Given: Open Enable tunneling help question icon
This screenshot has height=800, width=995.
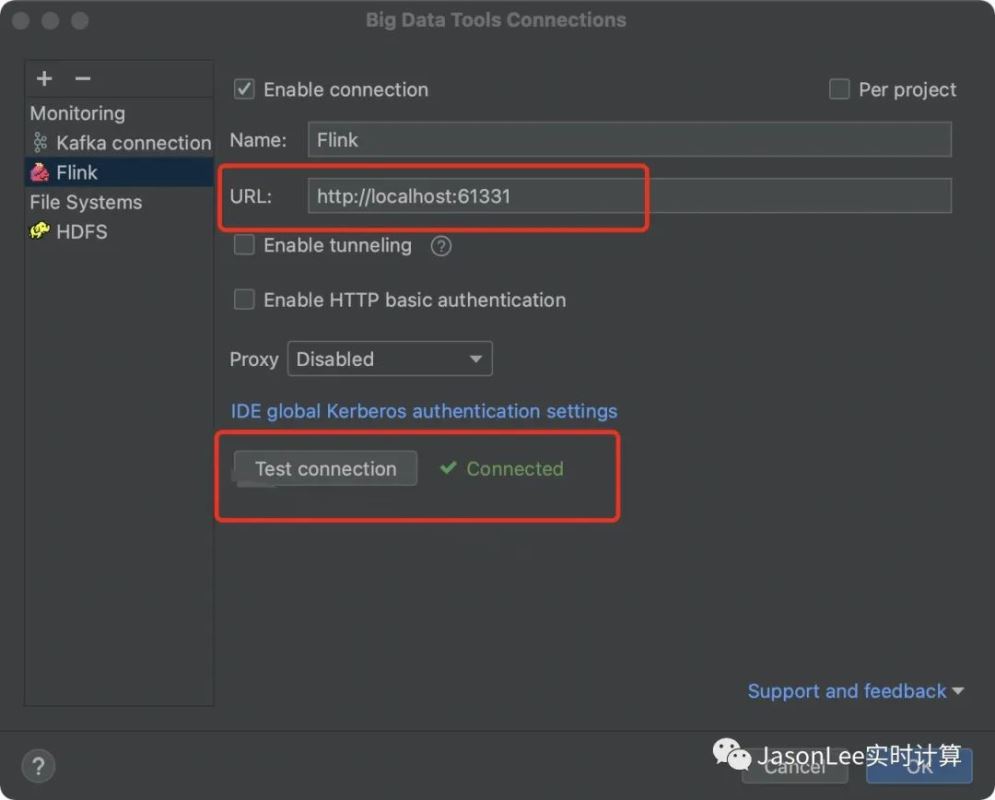Looking at the screenshot, I should click(x=441, y=246).
